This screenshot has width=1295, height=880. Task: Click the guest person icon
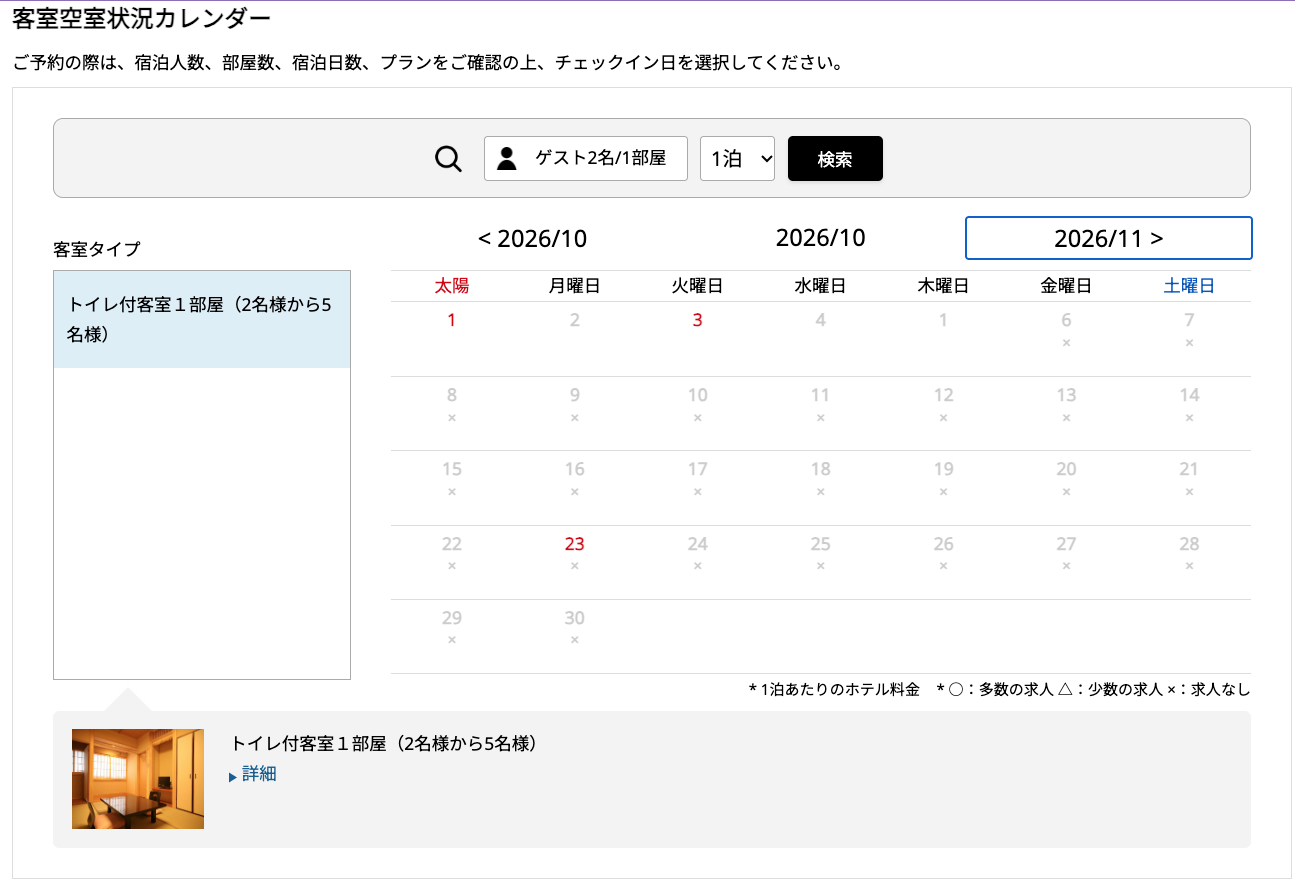coord(507,158)
